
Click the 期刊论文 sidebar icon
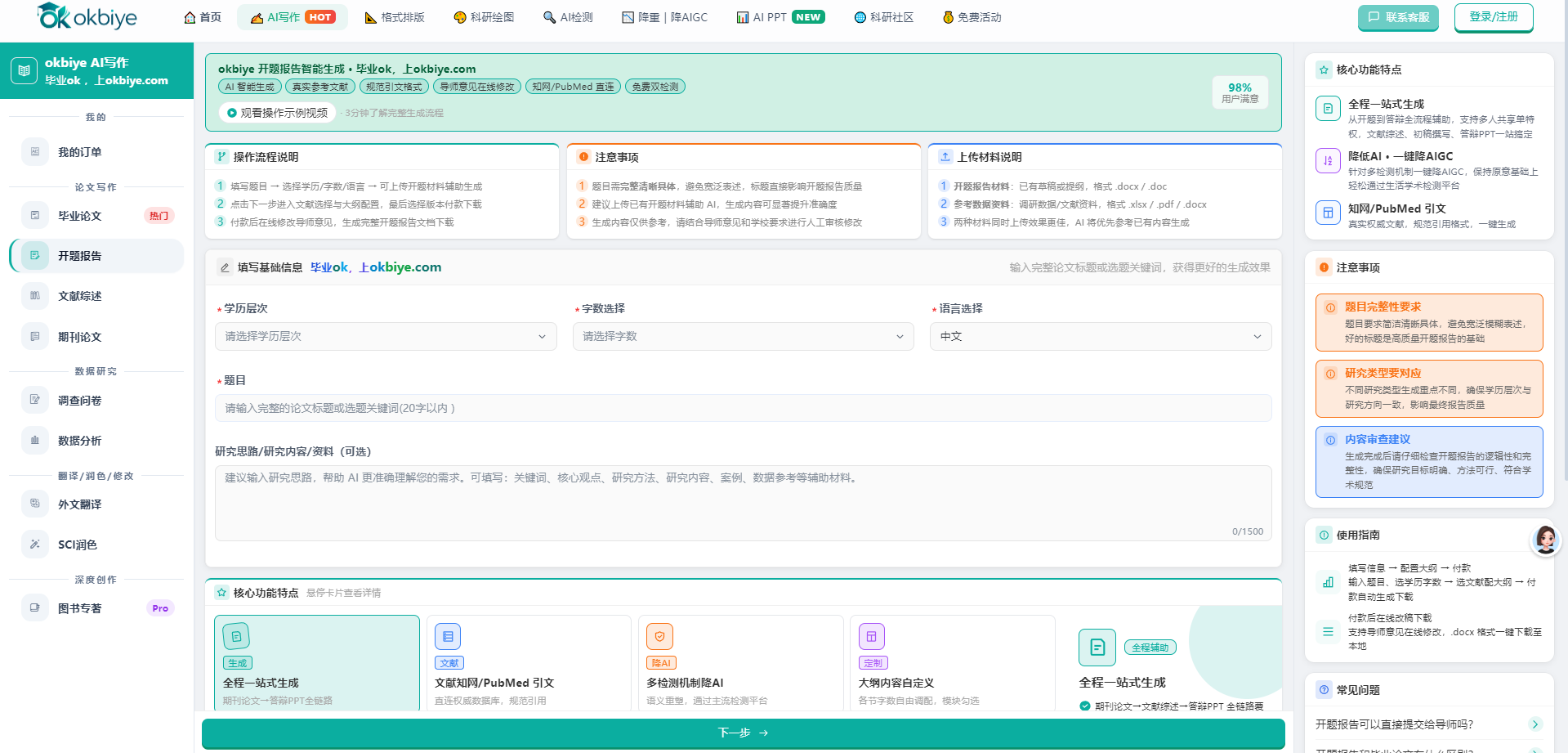pos(35,336)
